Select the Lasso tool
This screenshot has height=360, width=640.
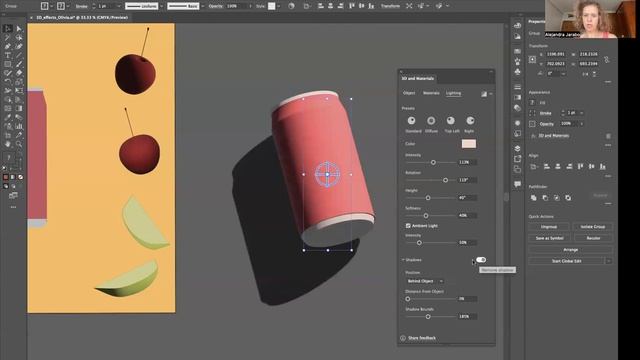19,37
